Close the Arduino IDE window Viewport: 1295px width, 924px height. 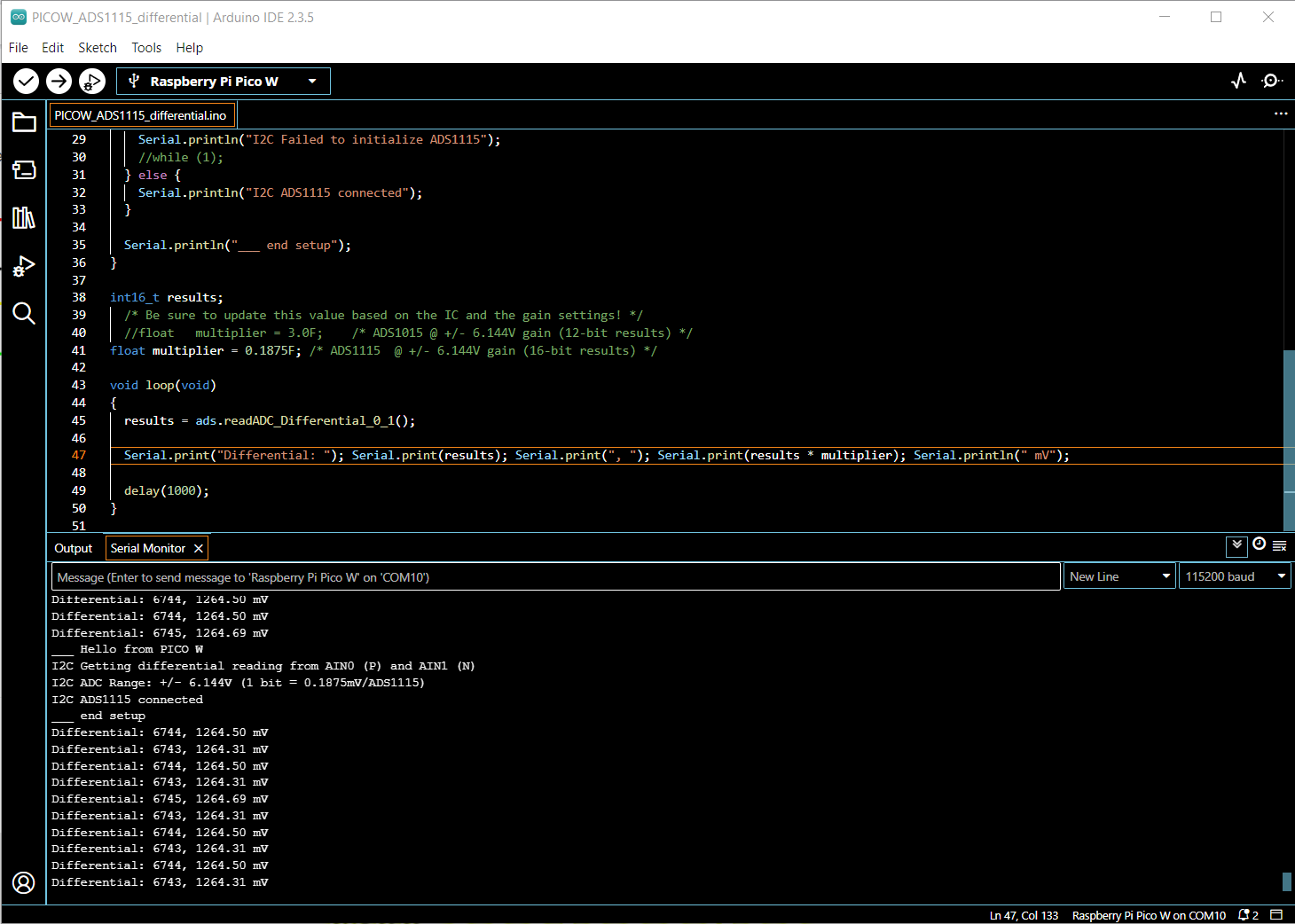pyautogui.click(x=1268, y=17)
